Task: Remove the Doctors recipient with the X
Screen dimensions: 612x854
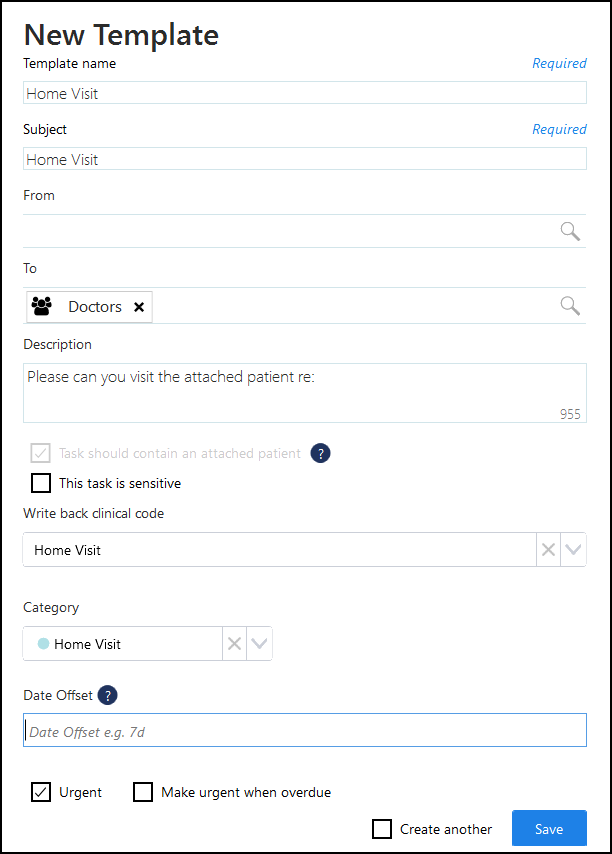Action: pyautogui.click(x=139, y=307)
